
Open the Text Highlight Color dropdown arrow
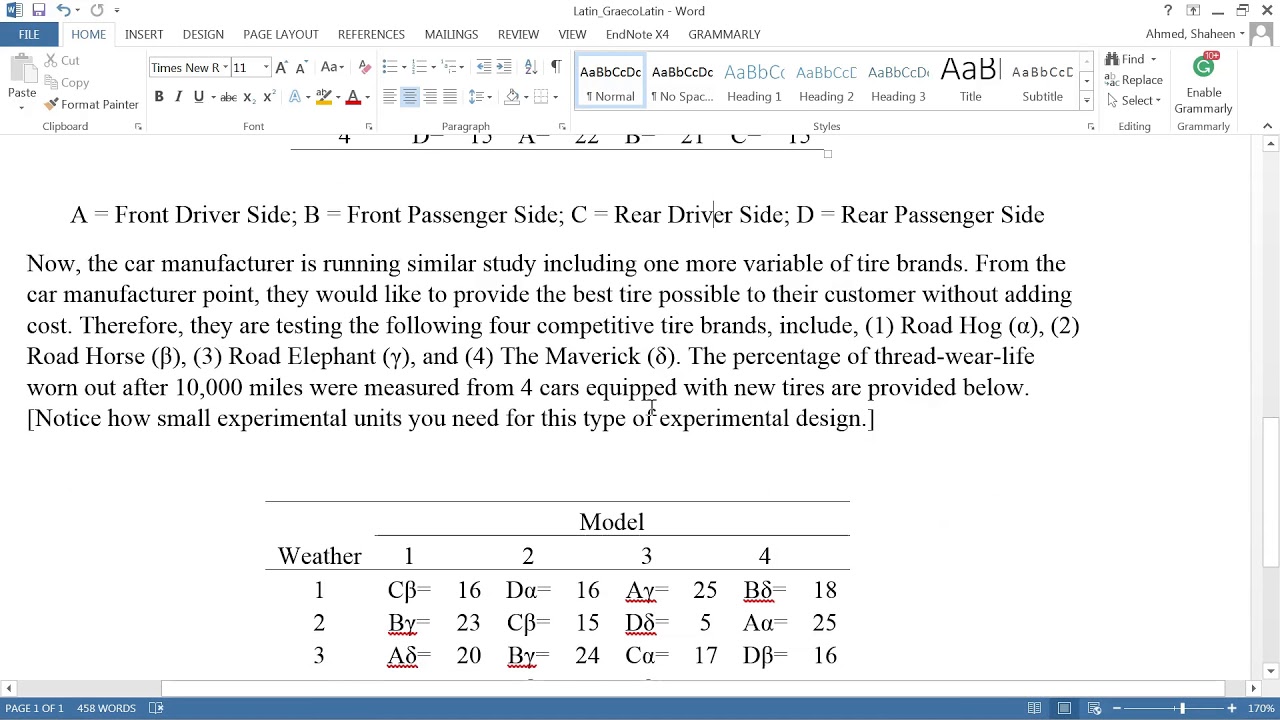tap(338, 97)
